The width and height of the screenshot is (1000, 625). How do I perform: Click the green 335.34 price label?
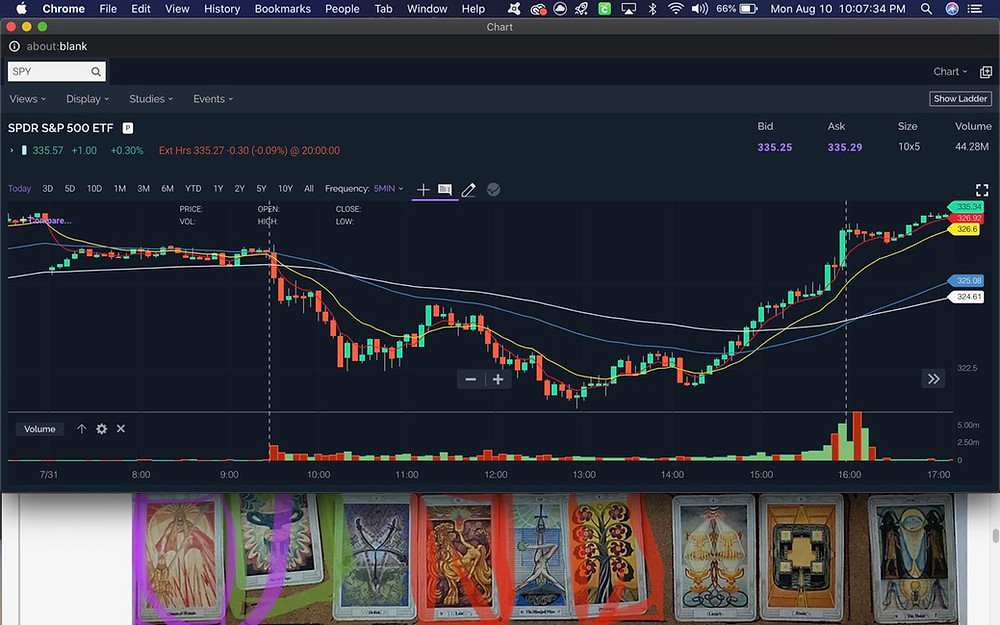tap(967, 207)
